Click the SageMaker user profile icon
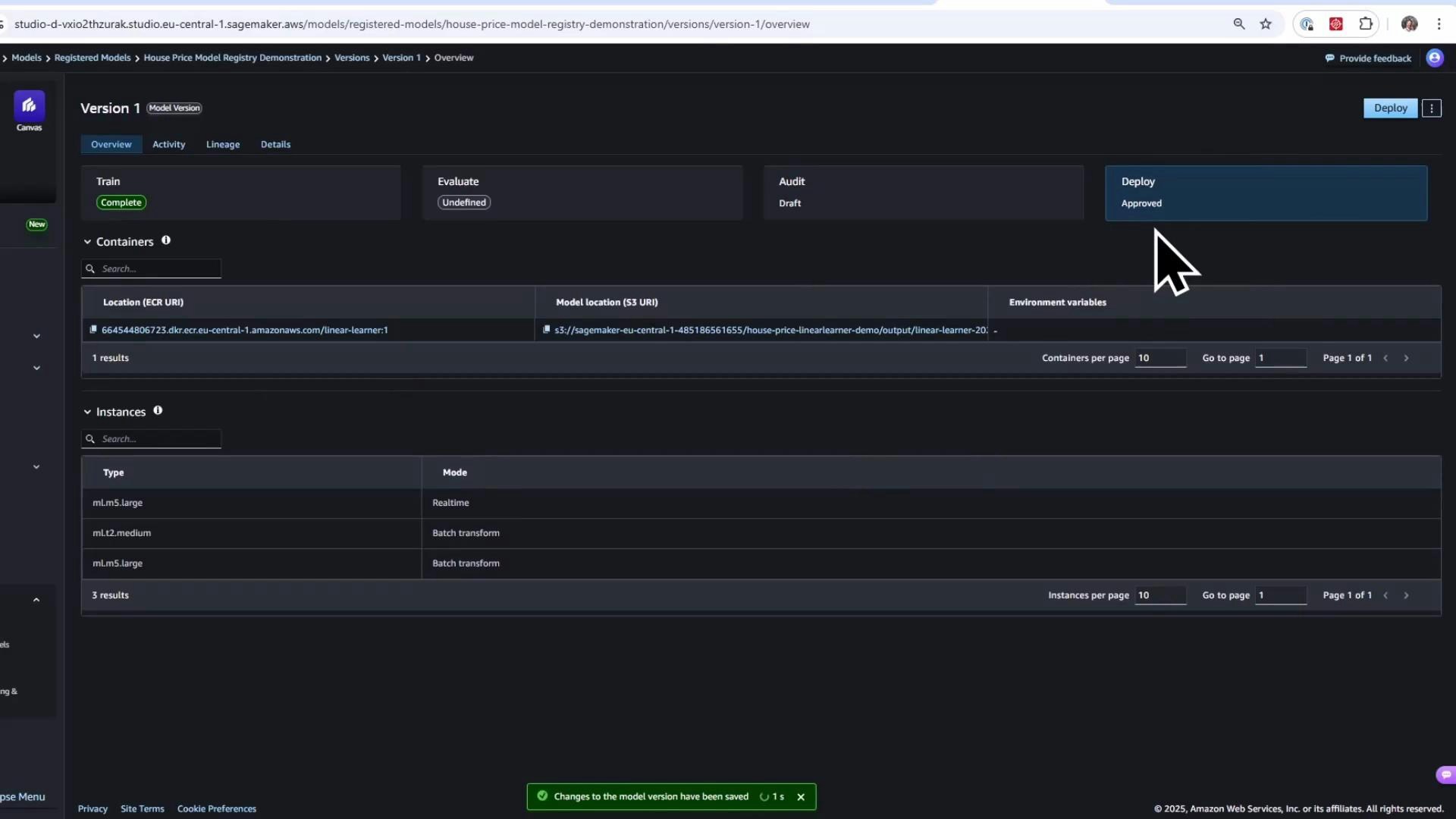This screenshot has width=1456, height=819. (1435, 58)
